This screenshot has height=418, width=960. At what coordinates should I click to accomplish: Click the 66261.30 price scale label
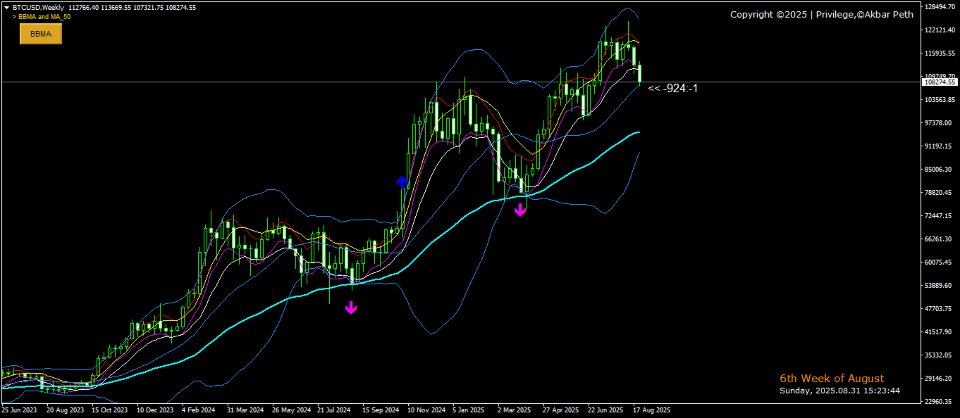(x=938, y=239)
